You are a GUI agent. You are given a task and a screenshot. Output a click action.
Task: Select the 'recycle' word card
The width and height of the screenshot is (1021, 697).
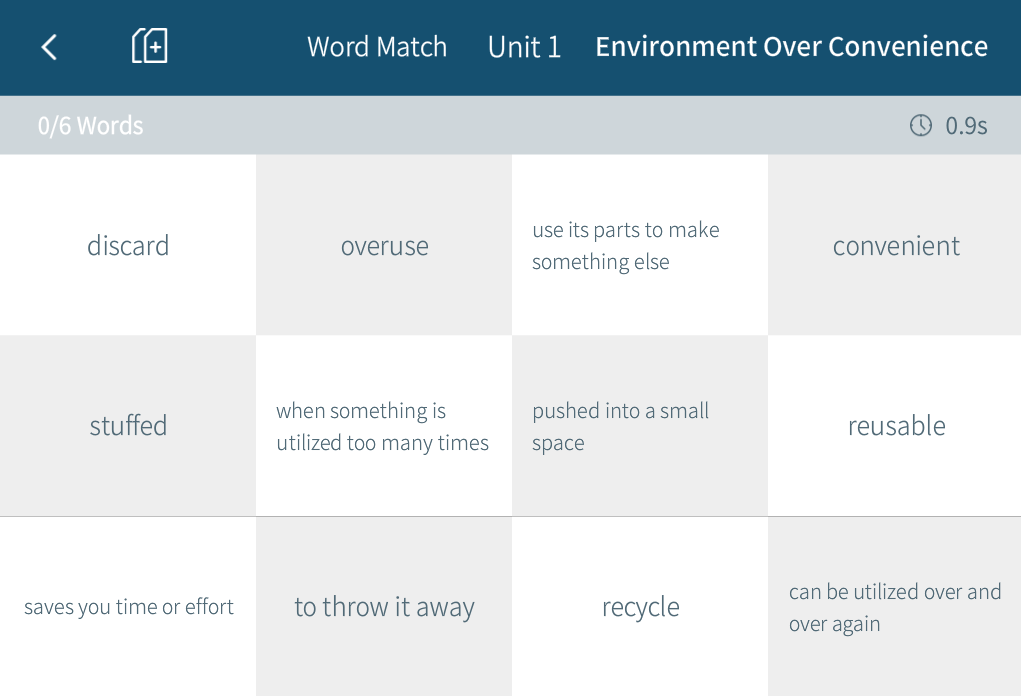[640, 607]
